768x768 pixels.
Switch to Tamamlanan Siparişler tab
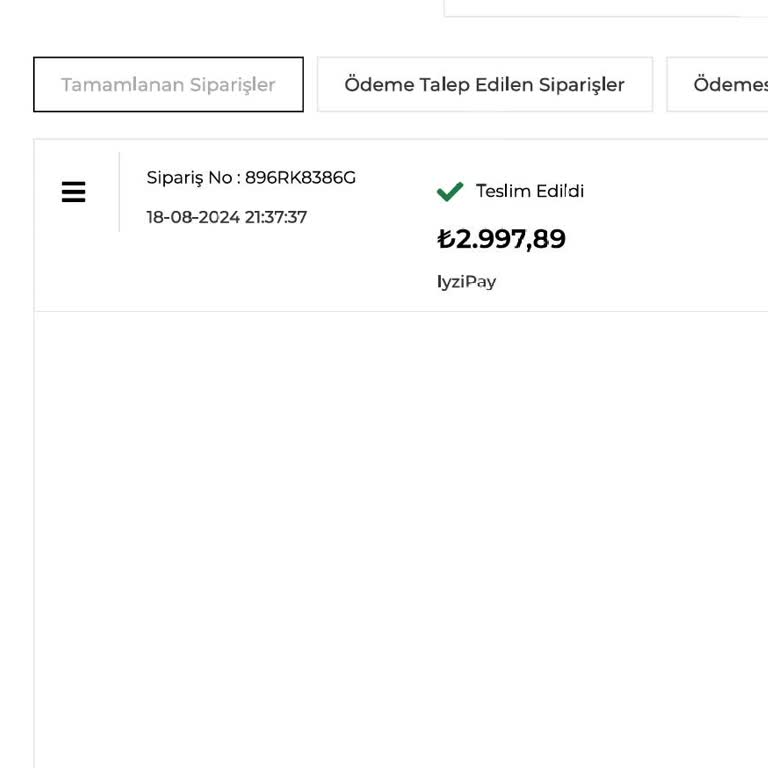tap(168, 84)
